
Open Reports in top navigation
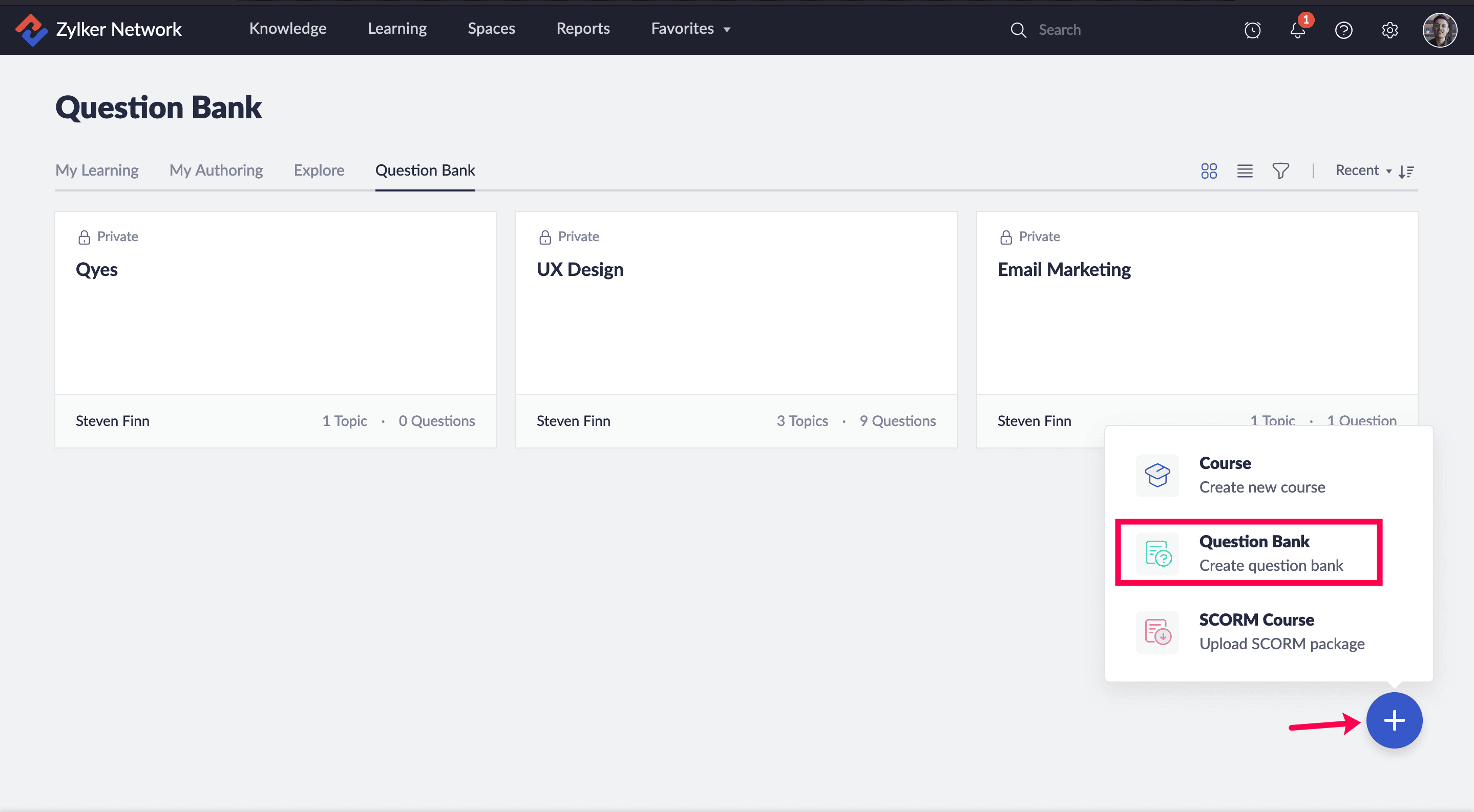[582, 29]
